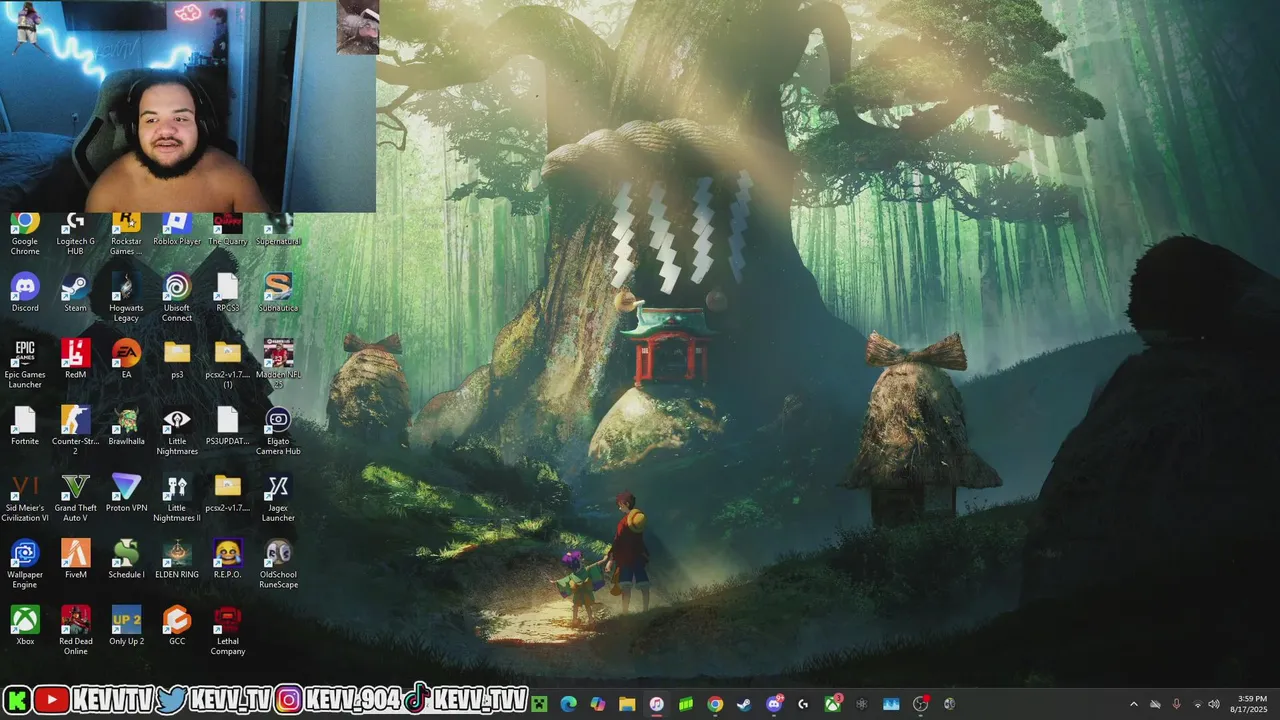Viewport: 1280px width, 720px height.
Task: Select the EA app desktop icon
Action: click(x=126, y=358)
